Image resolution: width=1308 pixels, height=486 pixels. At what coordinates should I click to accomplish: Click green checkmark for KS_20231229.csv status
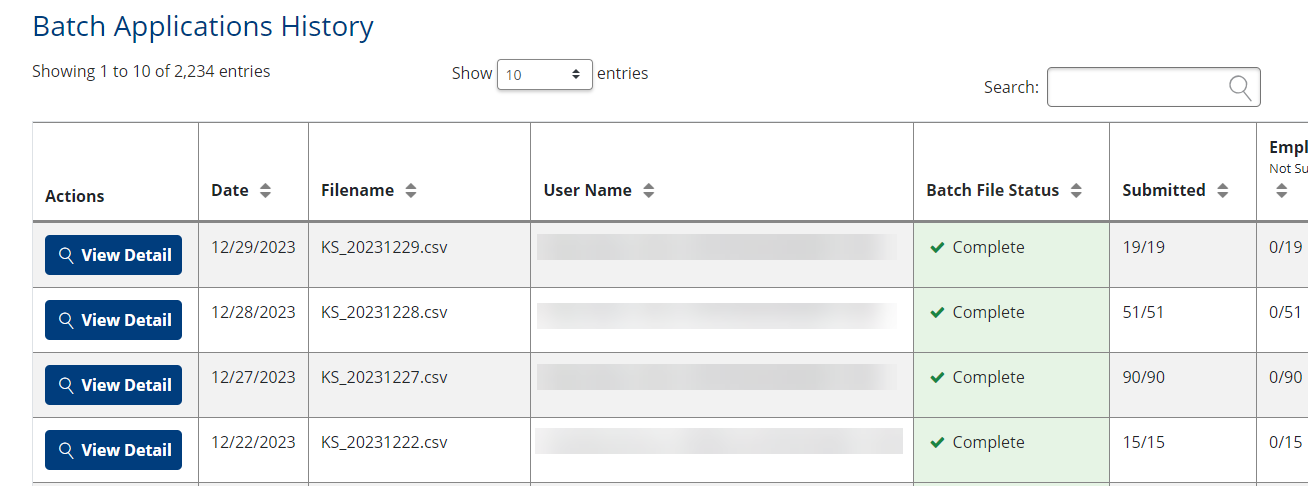coord(937,248)
